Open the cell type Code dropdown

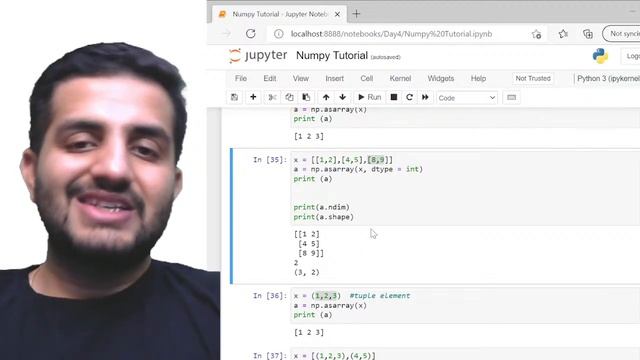click(467, 98)
